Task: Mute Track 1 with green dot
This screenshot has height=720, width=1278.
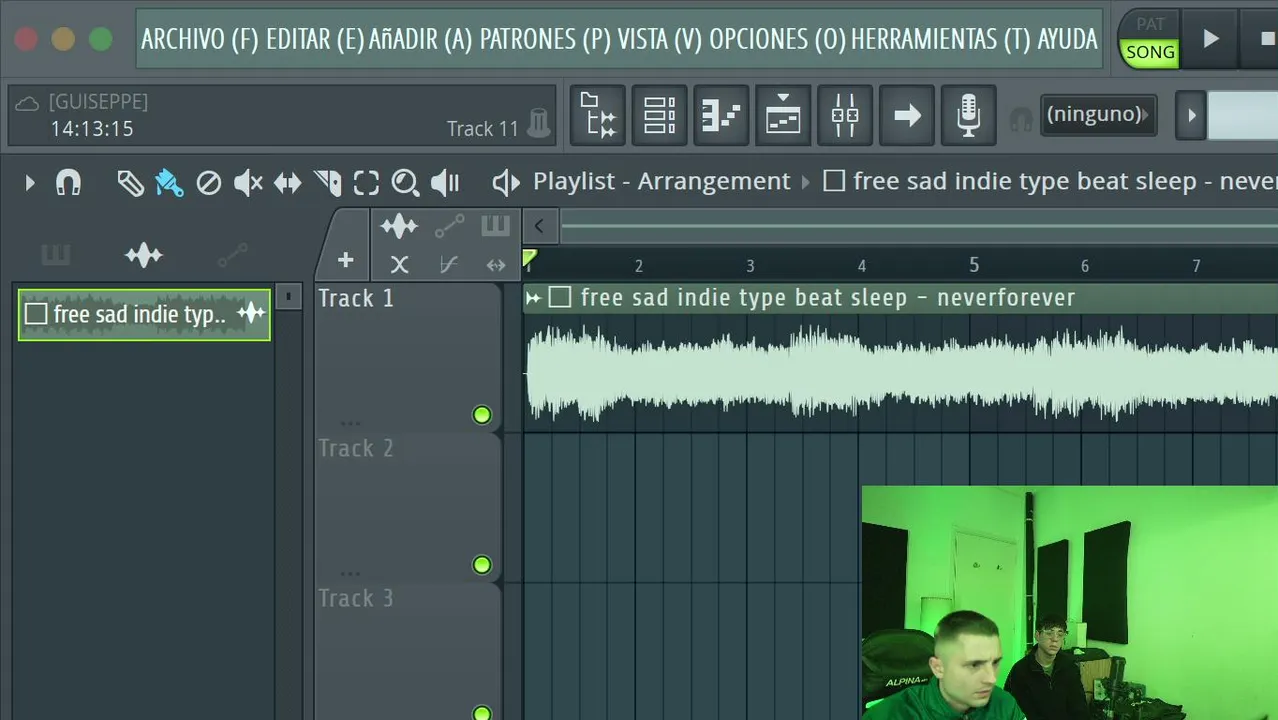Action: [x=482, y=415]
